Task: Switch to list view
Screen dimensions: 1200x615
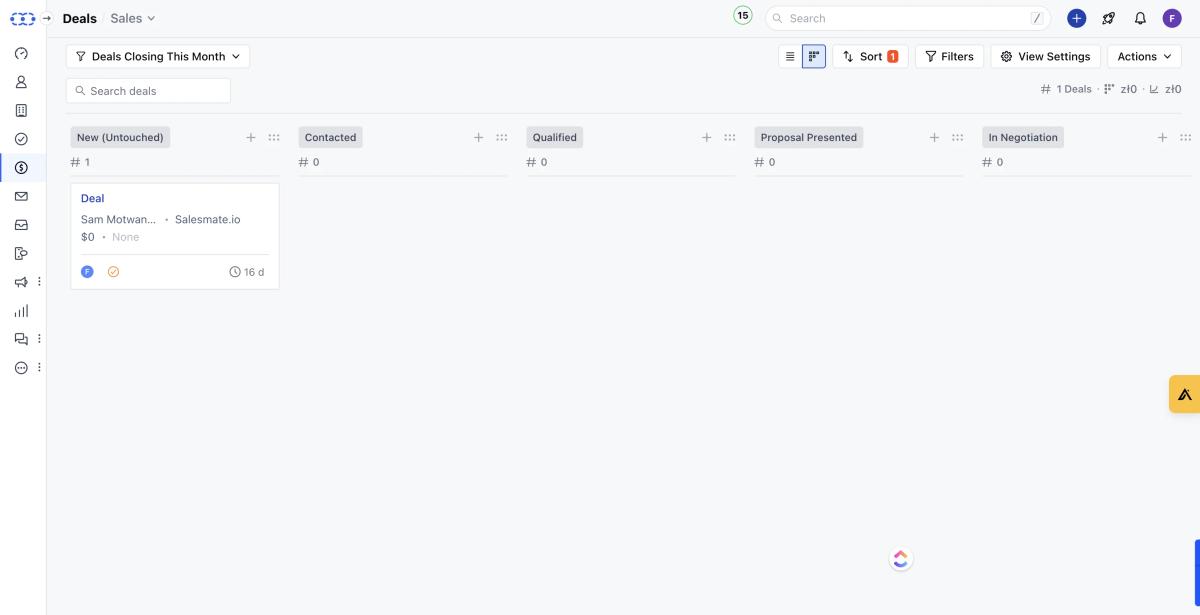Action: (x=790, y=57)
